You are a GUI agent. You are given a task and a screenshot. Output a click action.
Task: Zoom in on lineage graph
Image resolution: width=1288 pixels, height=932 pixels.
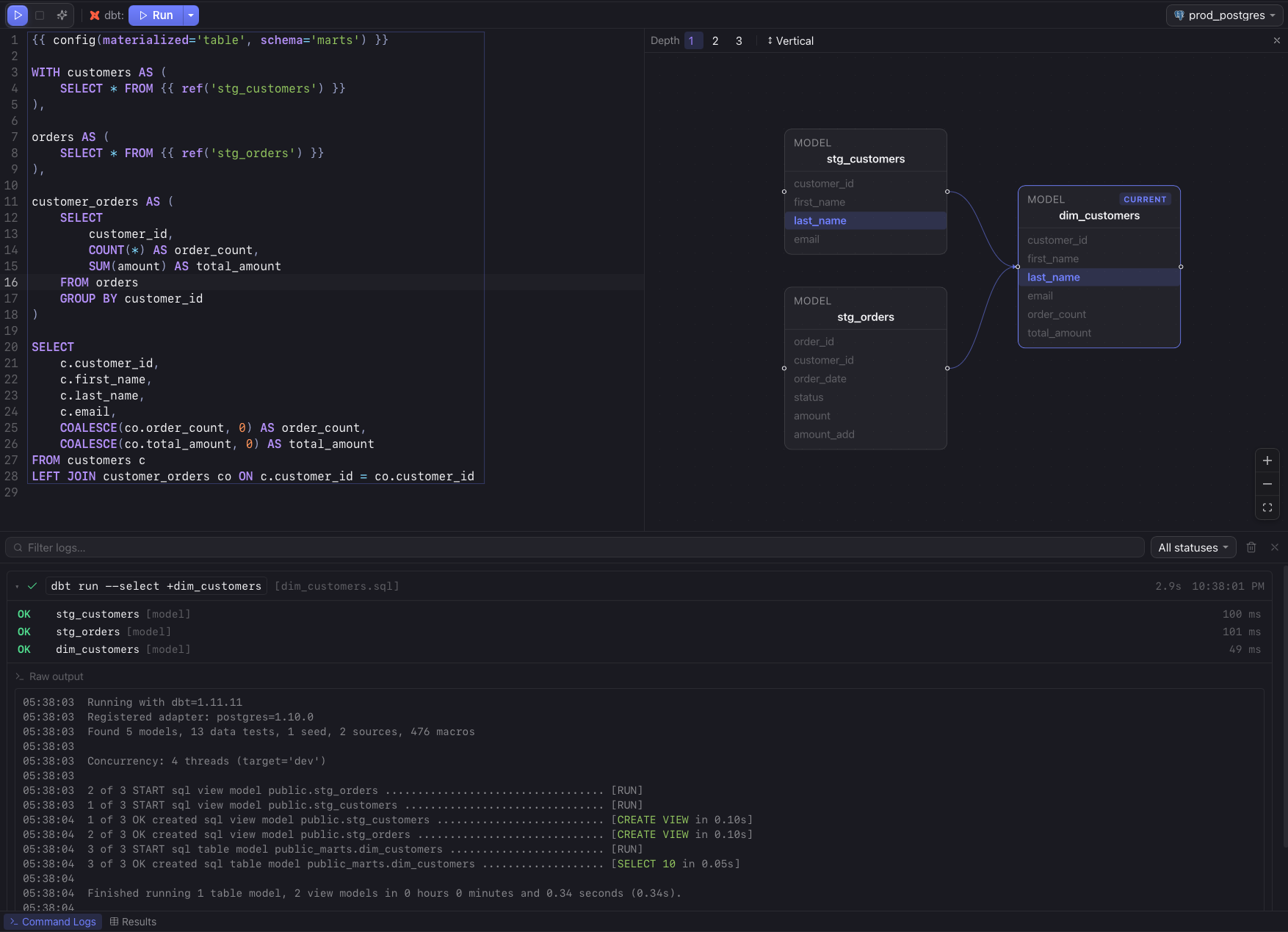pos(1267,460)
